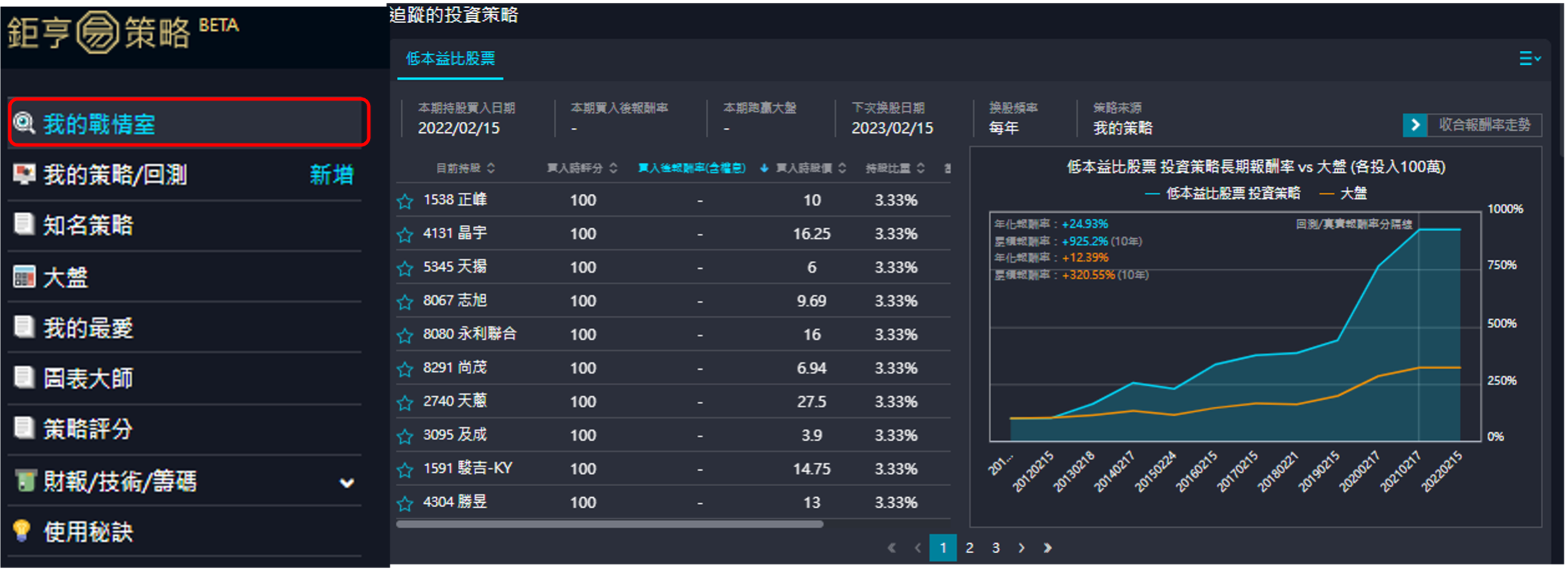Click the 新增 link to add strategy
Screen dimensions: 1568x571
tap(332, 175)
